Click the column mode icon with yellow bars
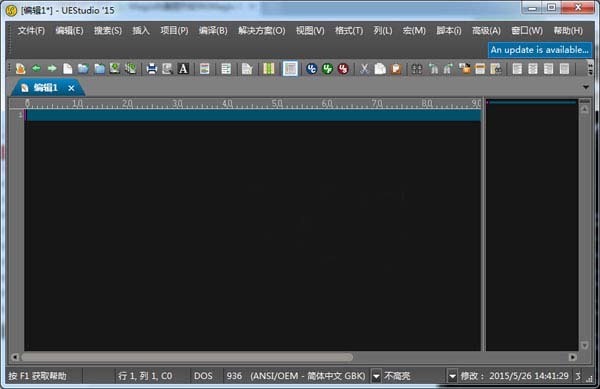 [269, 69]
